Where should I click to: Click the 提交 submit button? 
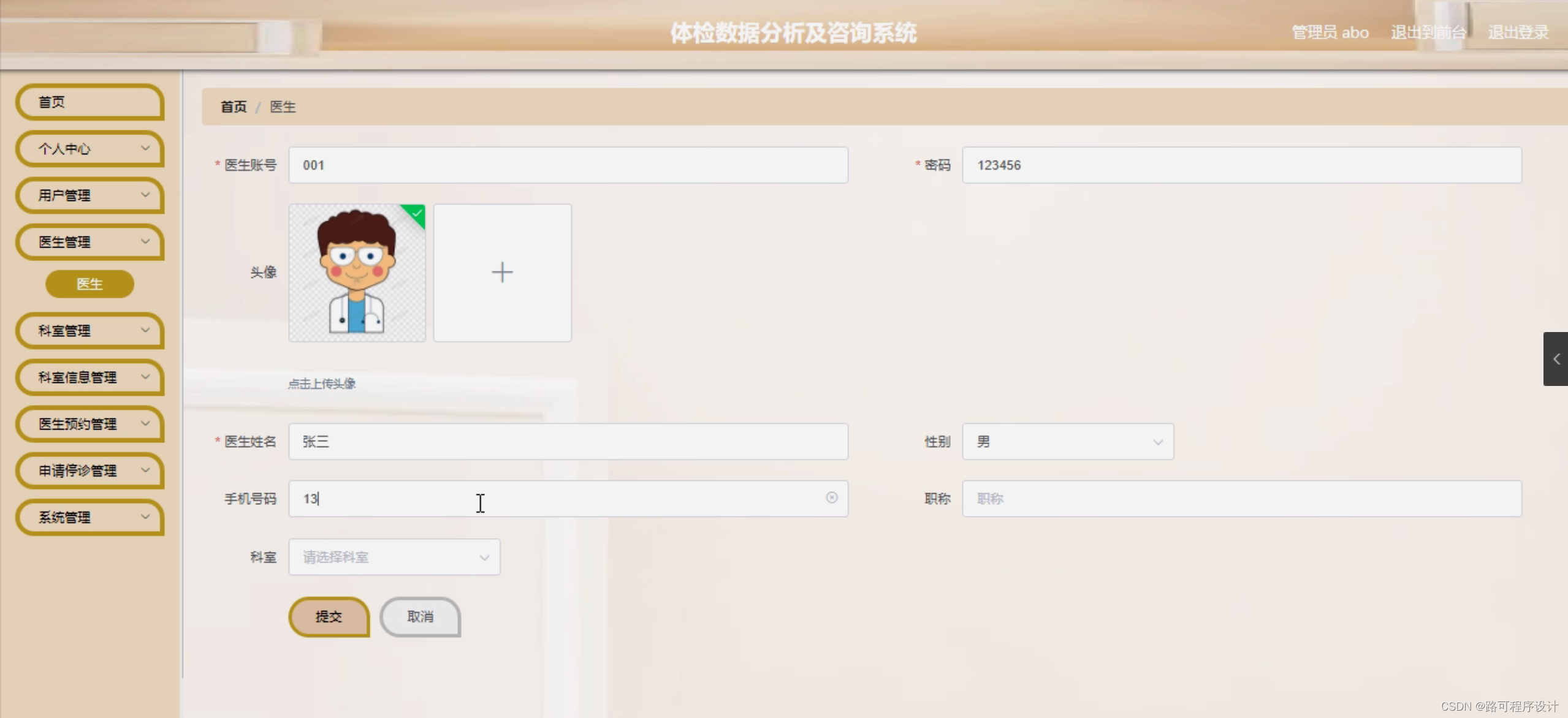pos(329,617)
